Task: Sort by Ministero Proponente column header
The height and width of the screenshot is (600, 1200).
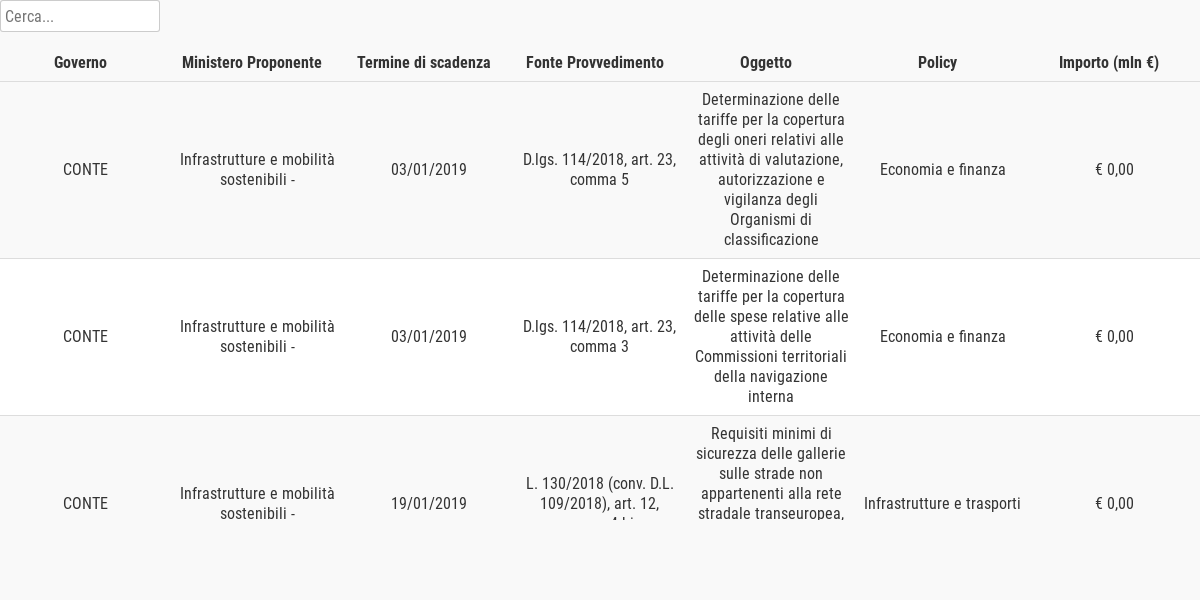Action: (x=252, y=62)
